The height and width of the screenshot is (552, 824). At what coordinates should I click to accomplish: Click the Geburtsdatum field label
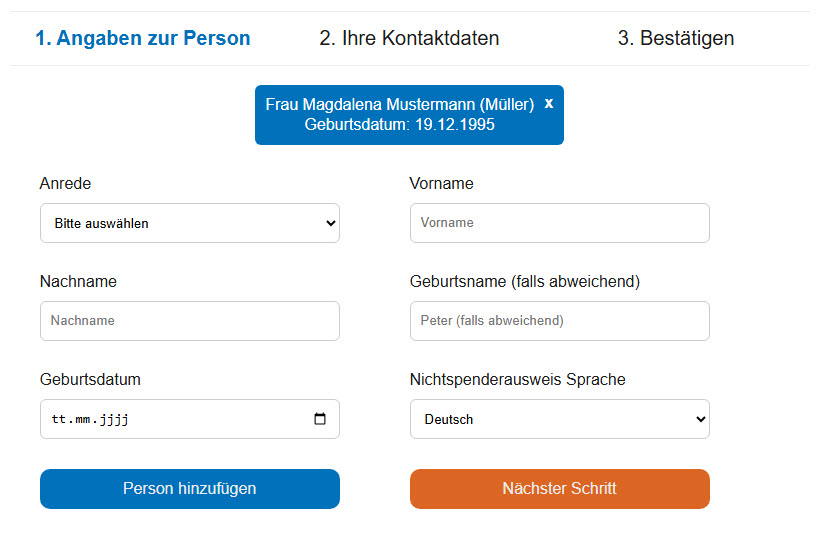click(x=90, y=380)
